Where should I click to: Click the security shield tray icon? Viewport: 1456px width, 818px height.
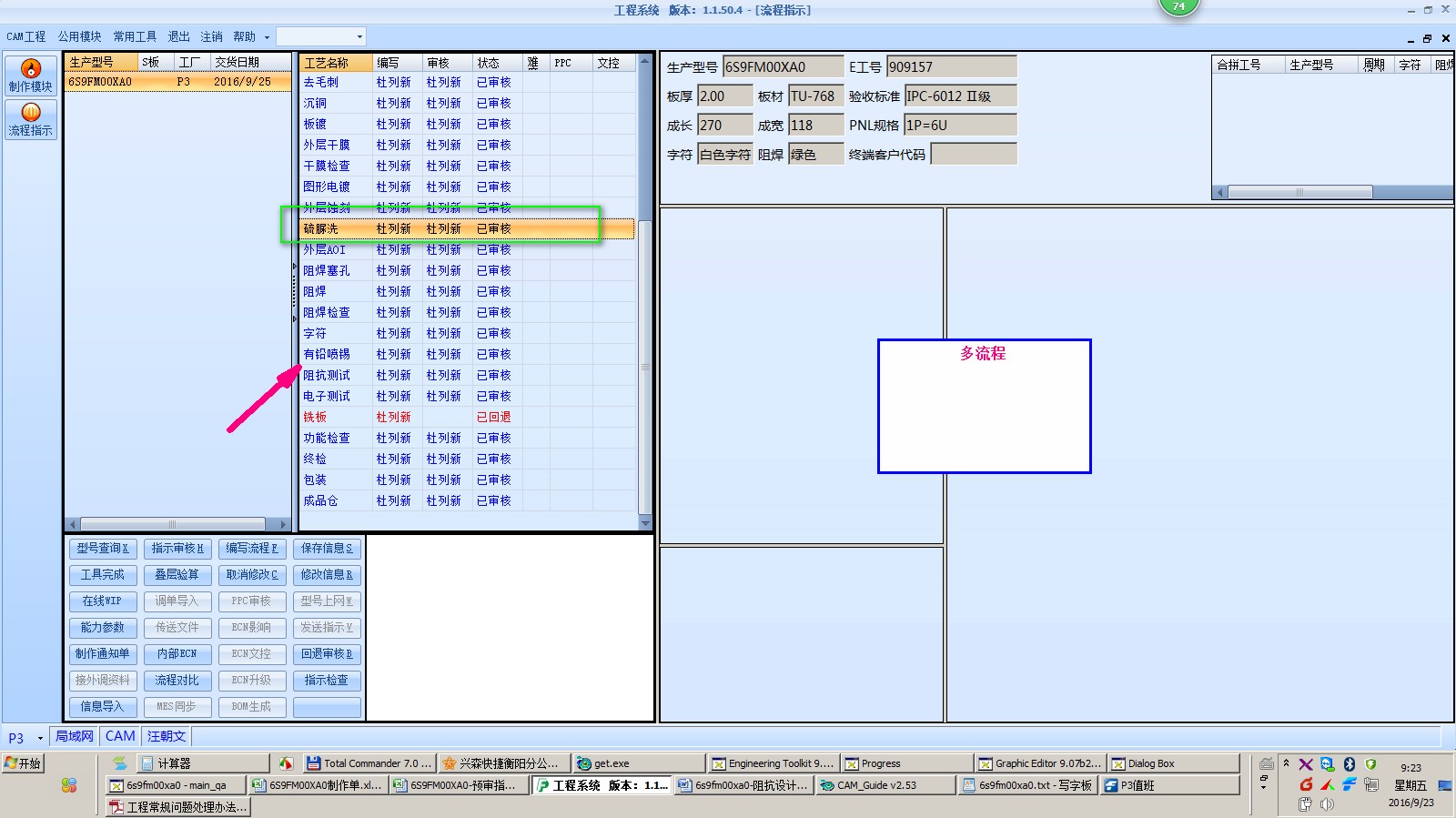click(x=1371, y=764)
